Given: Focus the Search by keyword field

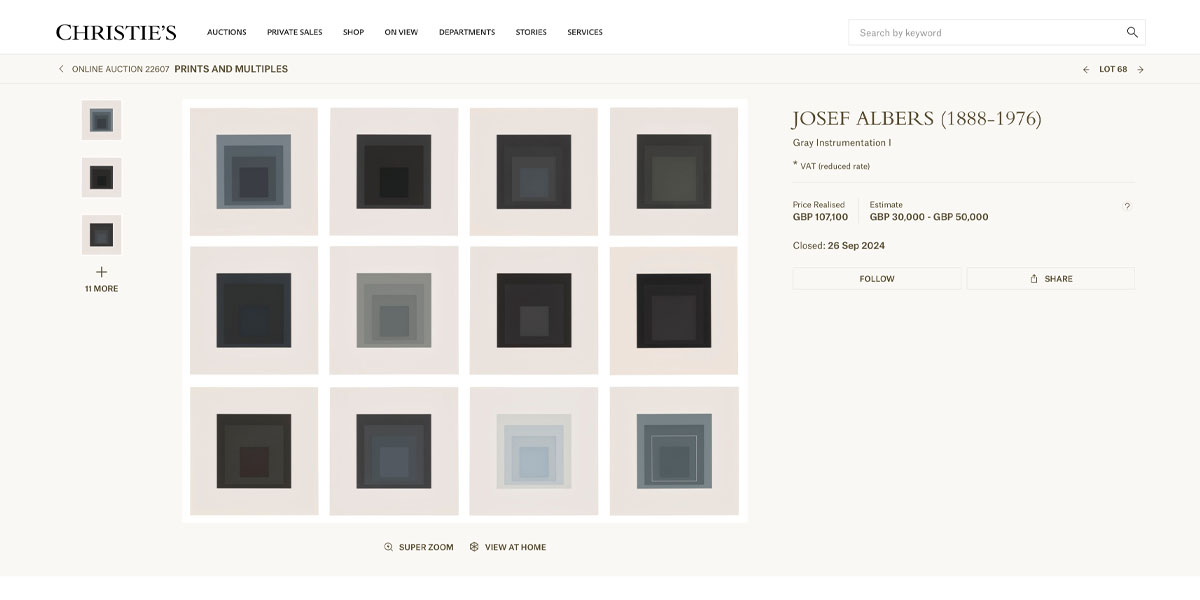Looking at the screenshot, I should [x=997, y=32].
